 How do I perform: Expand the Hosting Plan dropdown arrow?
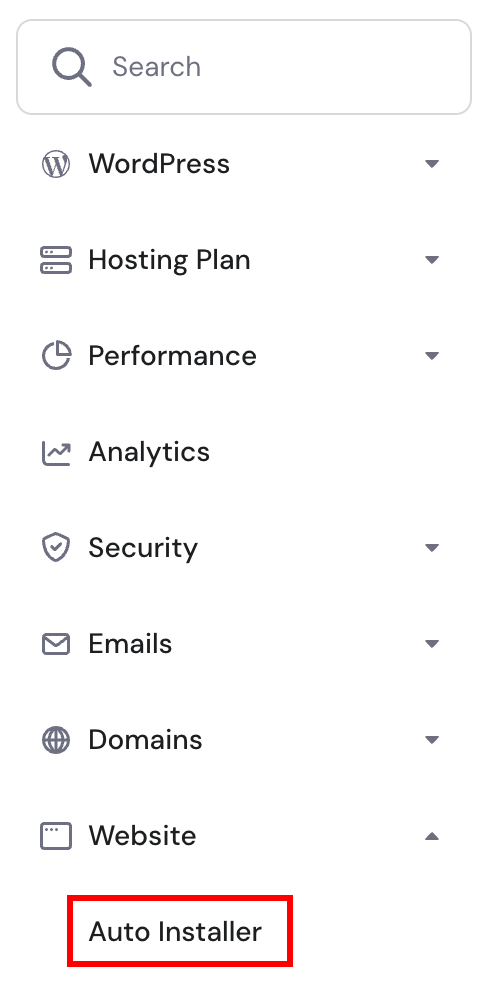pos(432,260)
